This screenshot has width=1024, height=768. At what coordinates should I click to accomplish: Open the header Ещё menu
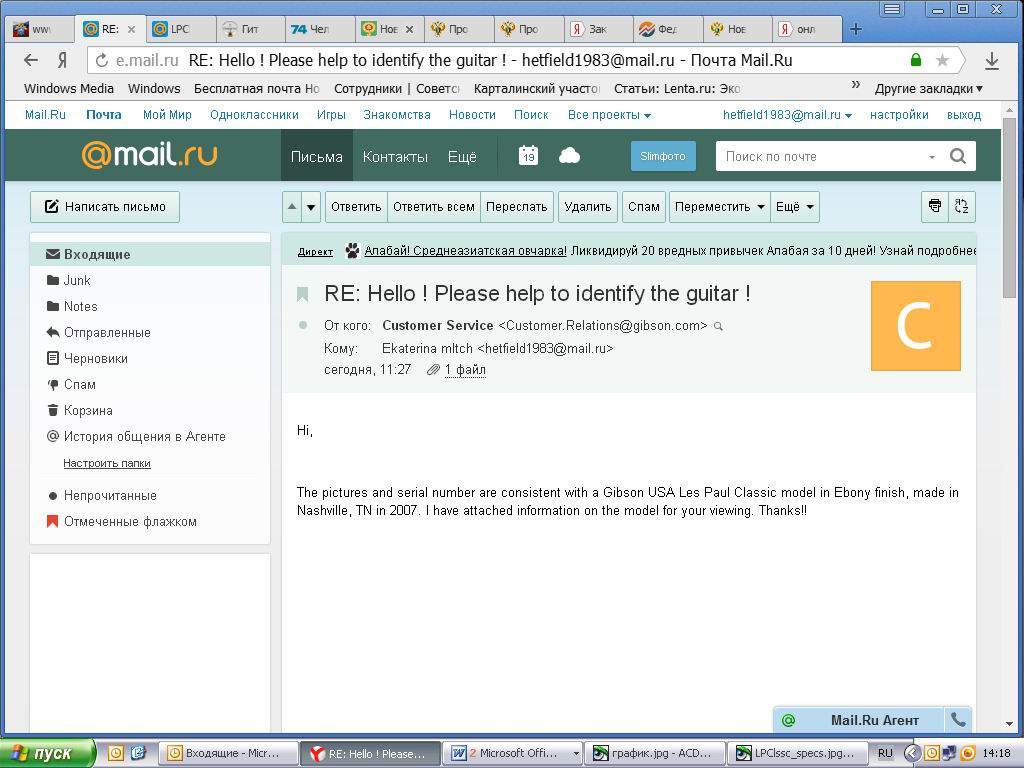[462, 156]
